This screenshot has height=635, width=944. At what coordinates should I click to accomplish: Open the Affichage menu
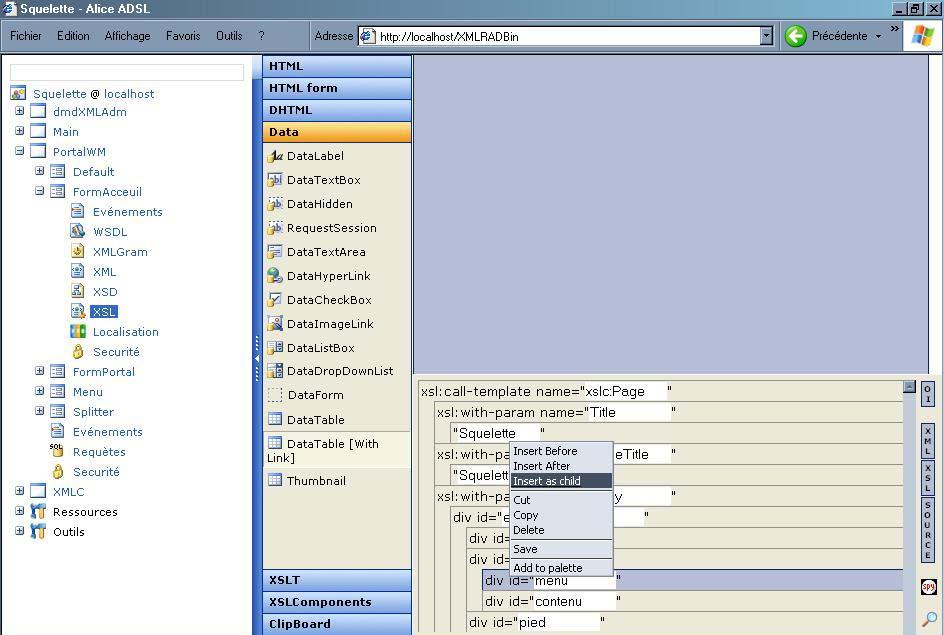coord(127,36)
